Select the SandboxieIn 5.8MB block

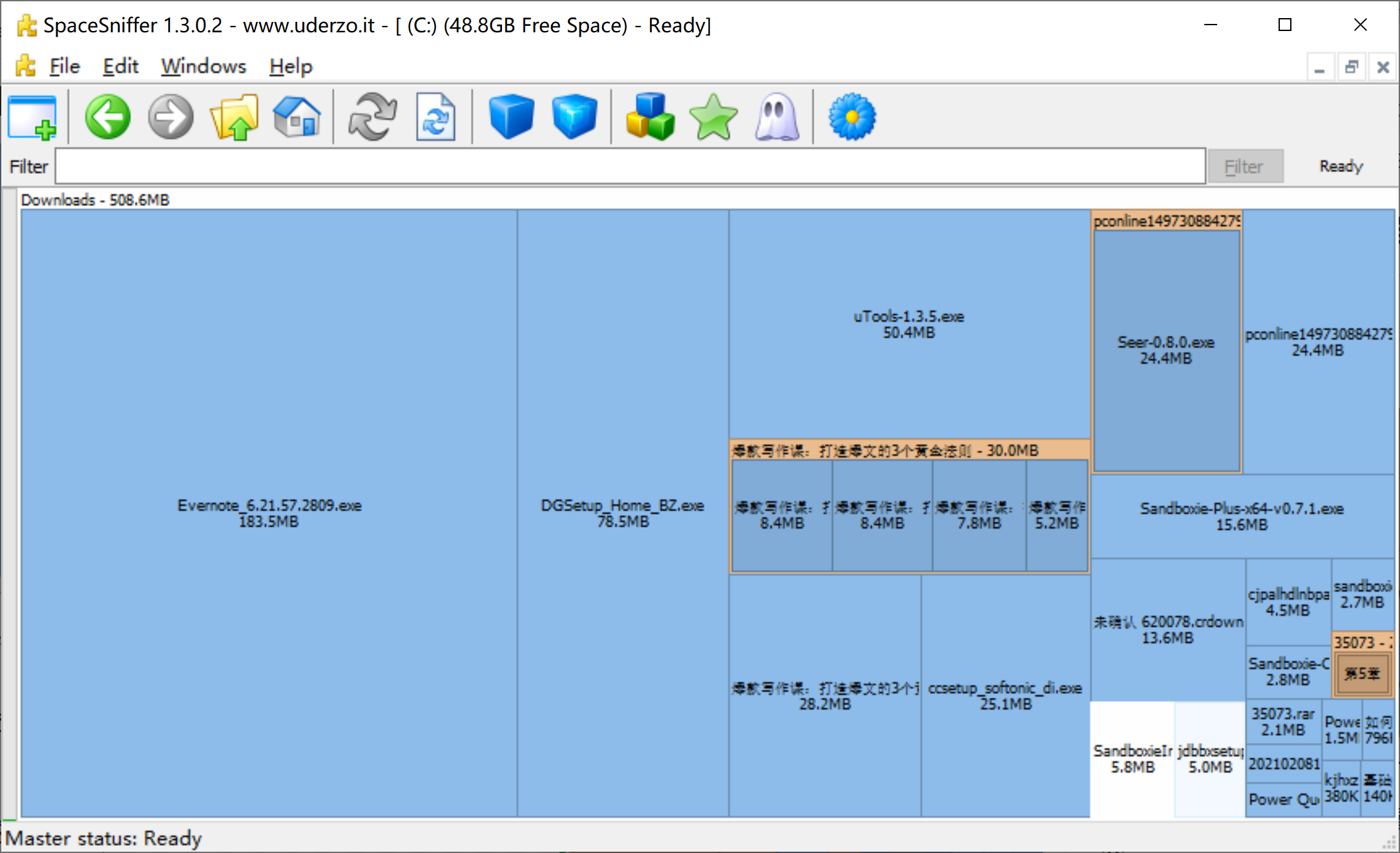coord(1133,759)
